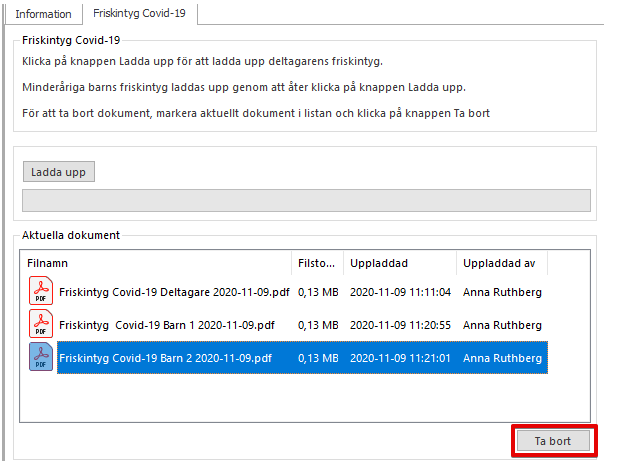Click Anna Ruthberg in the Barn 2 row

502,358
